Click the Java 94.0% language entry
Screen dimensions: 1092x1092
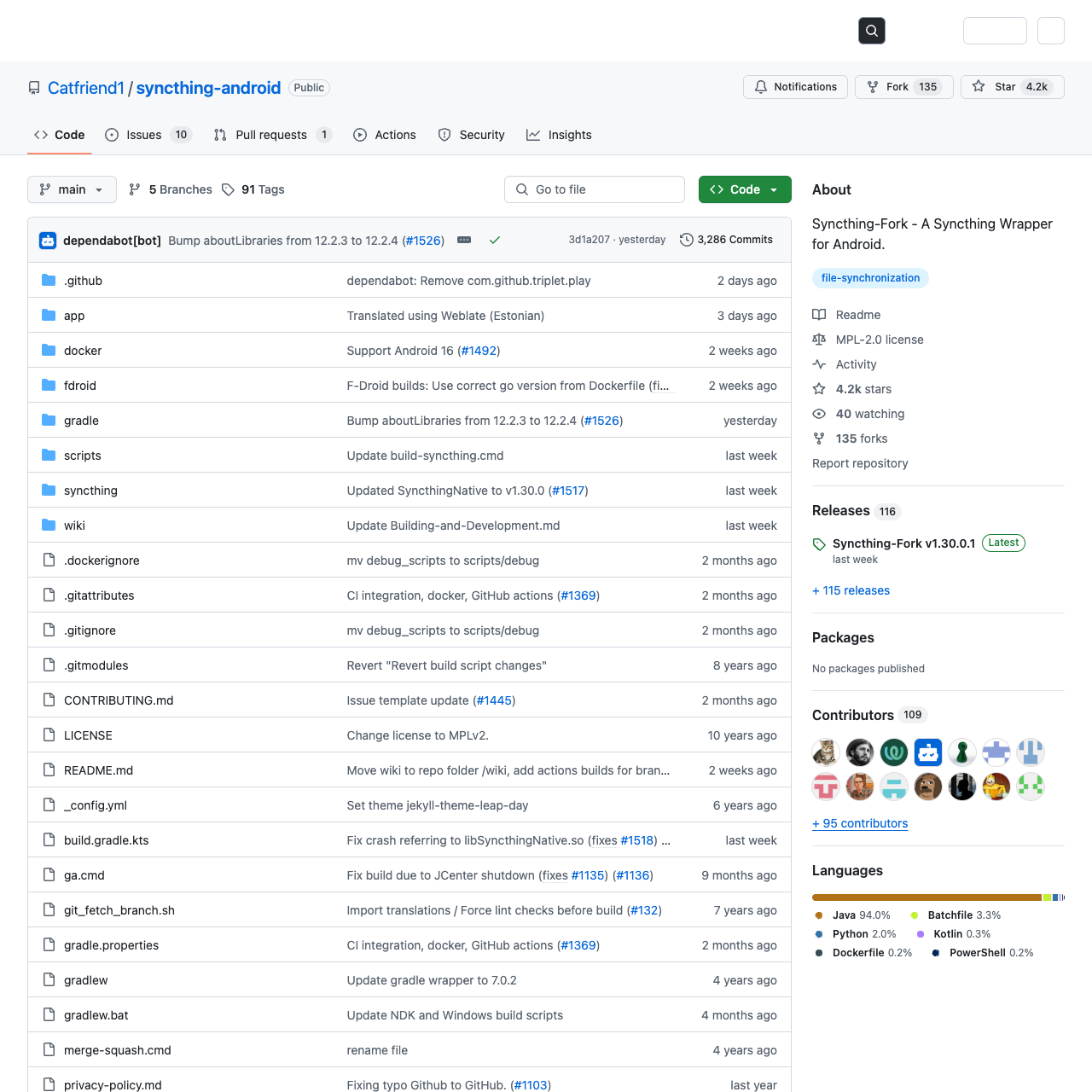point(852,915)
